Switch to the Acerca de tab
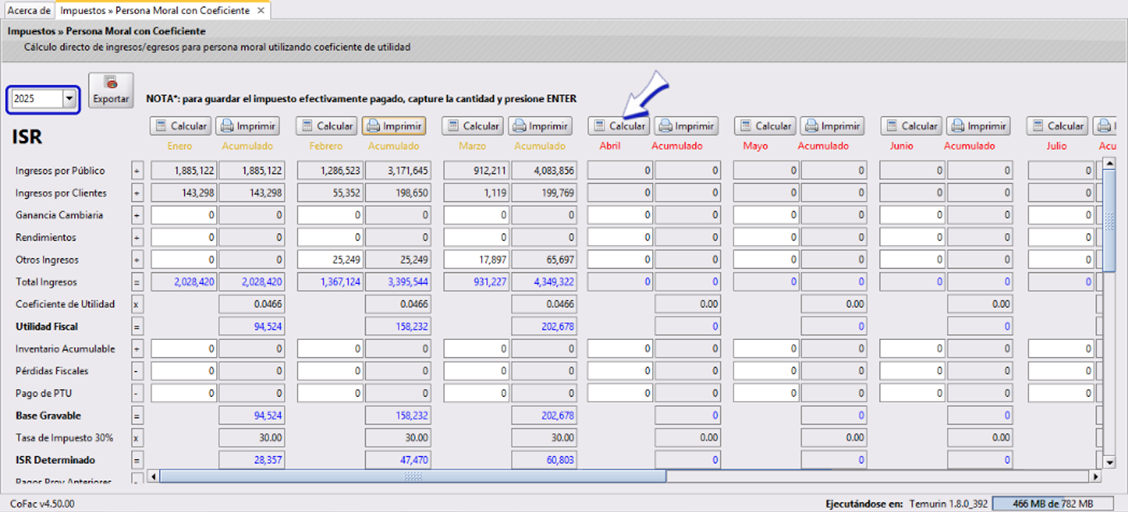The image size is (1128, 512). (28, 10)
